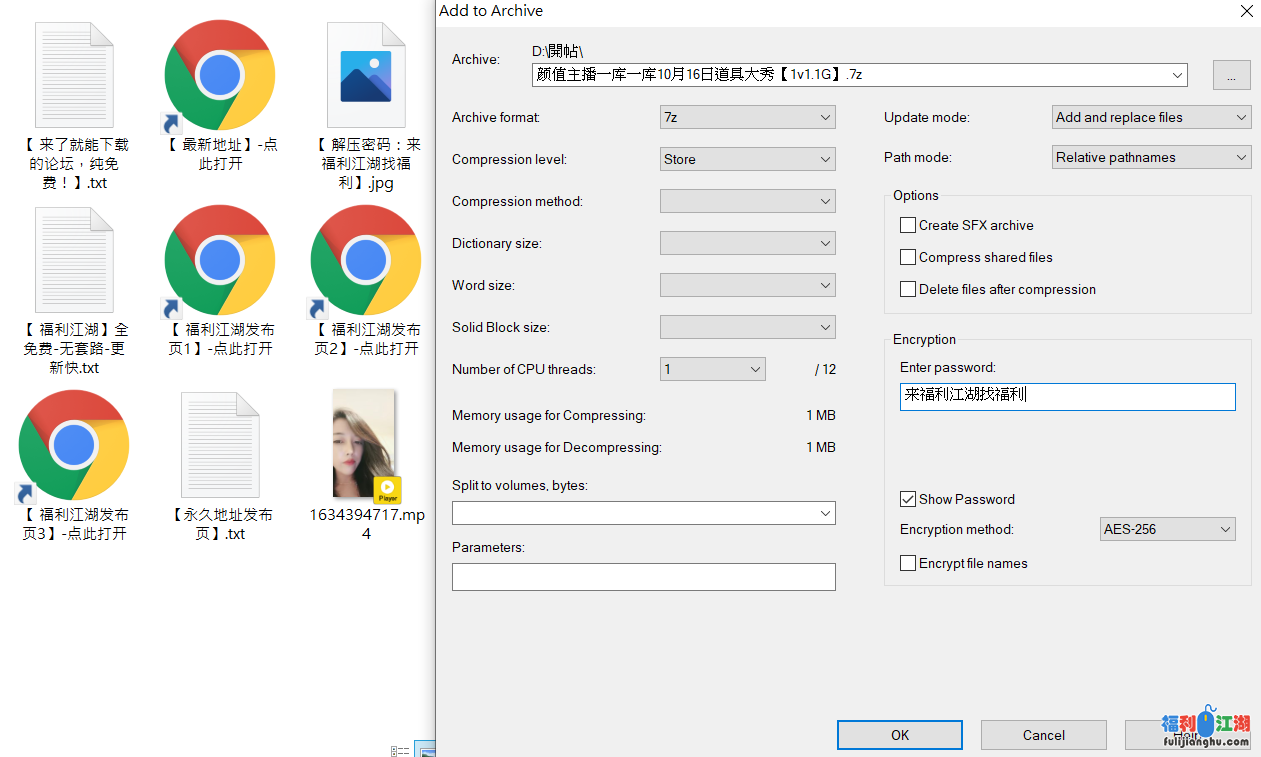Enable the Create SFX archive checkbox
This screenshot has width=1261, height=757.
tap(908, 226)
